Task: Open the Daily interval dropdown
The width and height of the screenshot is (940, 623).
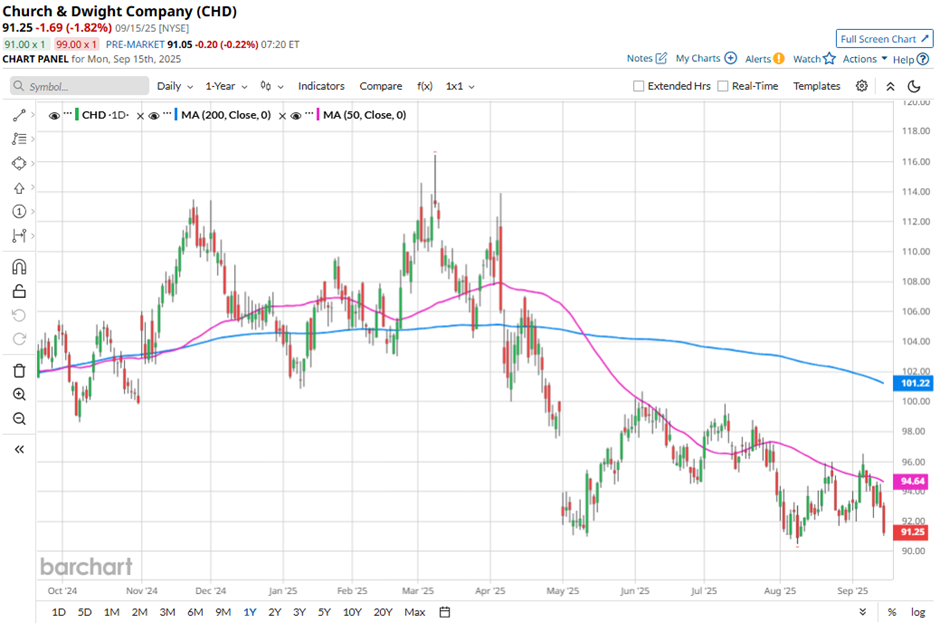Action: pyautogui.click(x=174, y=86)
